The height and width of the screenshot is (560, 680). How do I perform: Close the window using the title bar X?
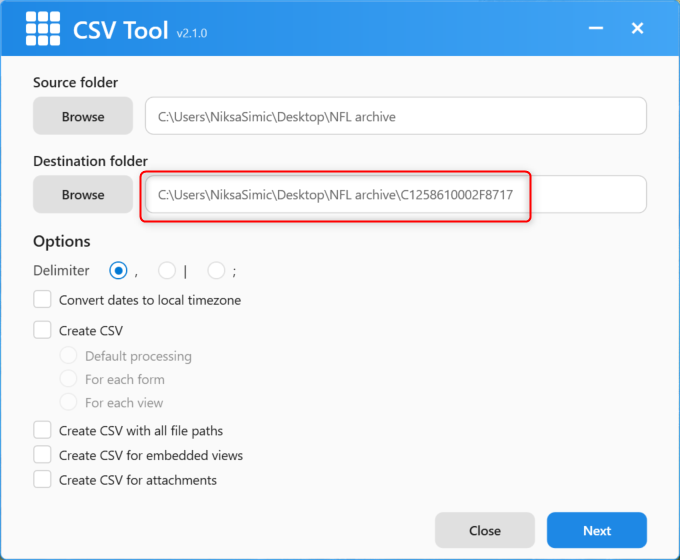click(x=637, y=29)
